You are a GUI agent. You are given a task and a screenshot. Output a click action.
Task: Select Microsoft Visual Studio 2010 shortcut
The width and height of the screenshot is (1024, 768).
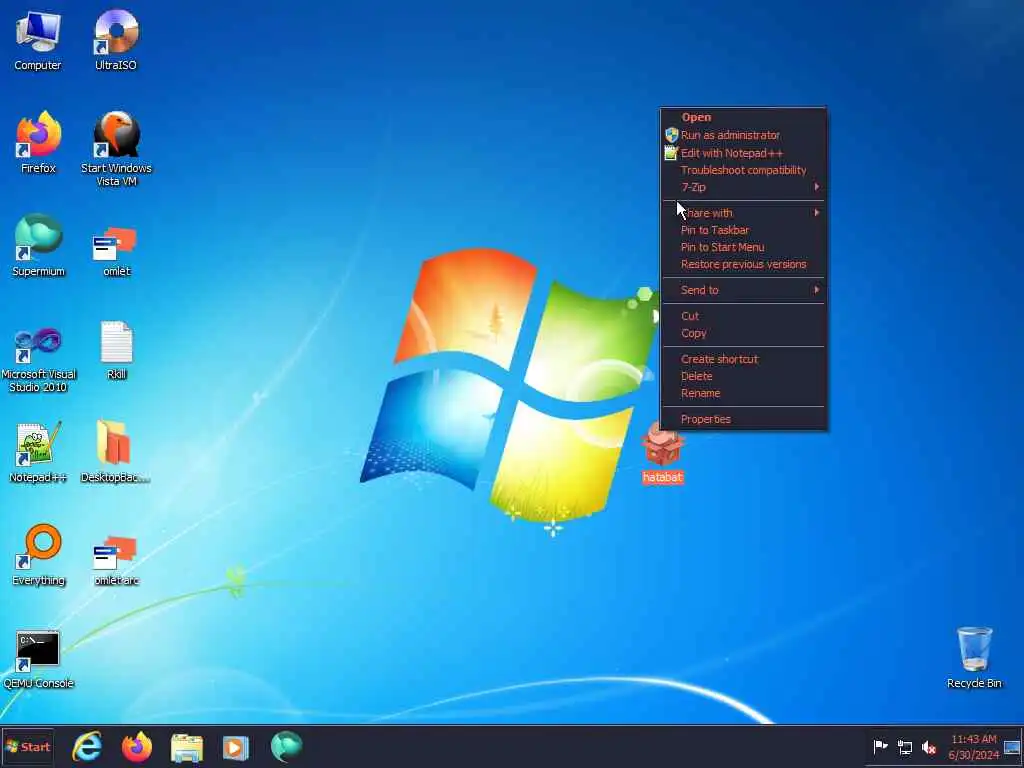38,360
